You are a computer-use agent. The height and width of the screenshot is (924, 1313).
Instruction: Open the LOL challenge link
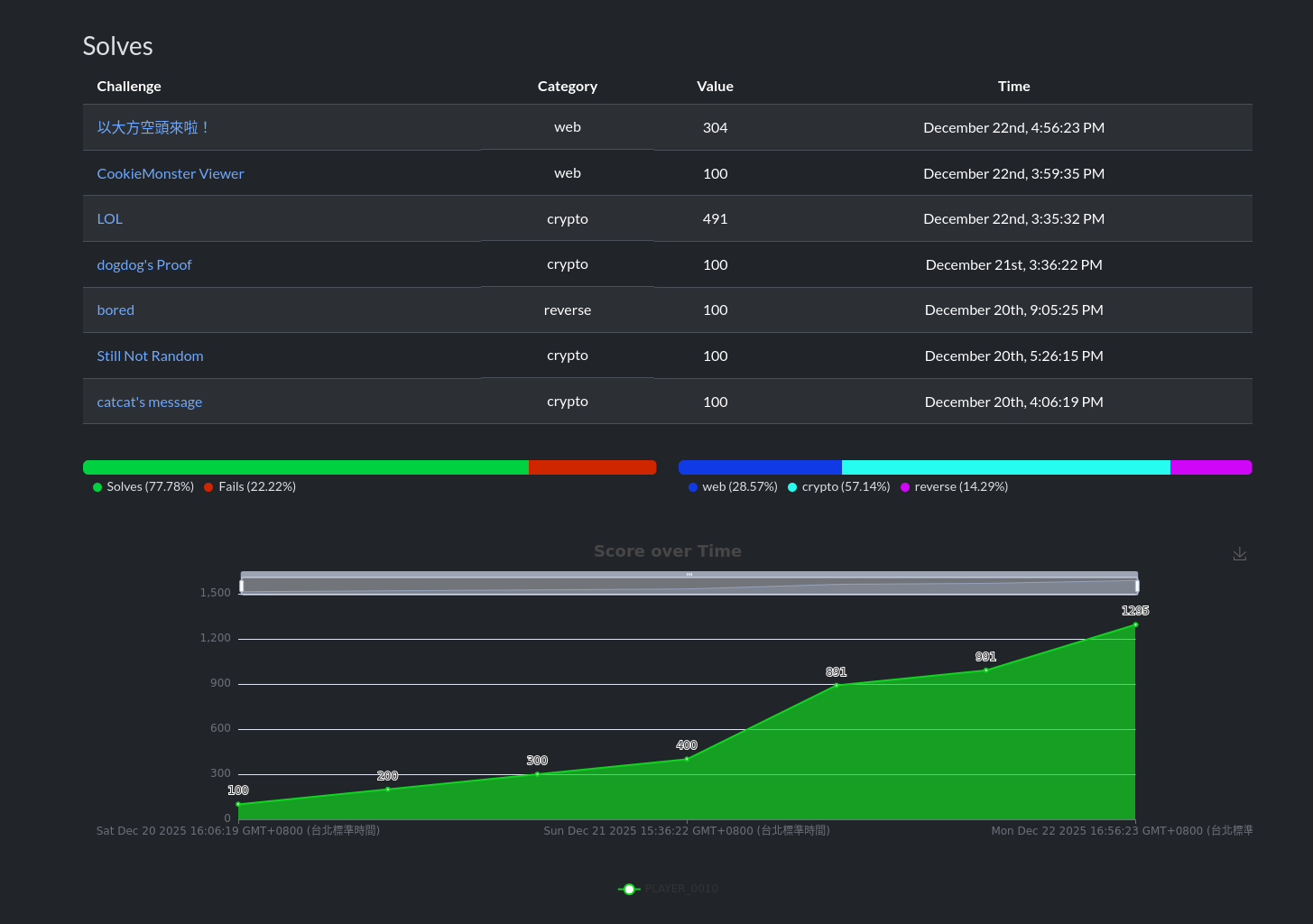(109, 219)
